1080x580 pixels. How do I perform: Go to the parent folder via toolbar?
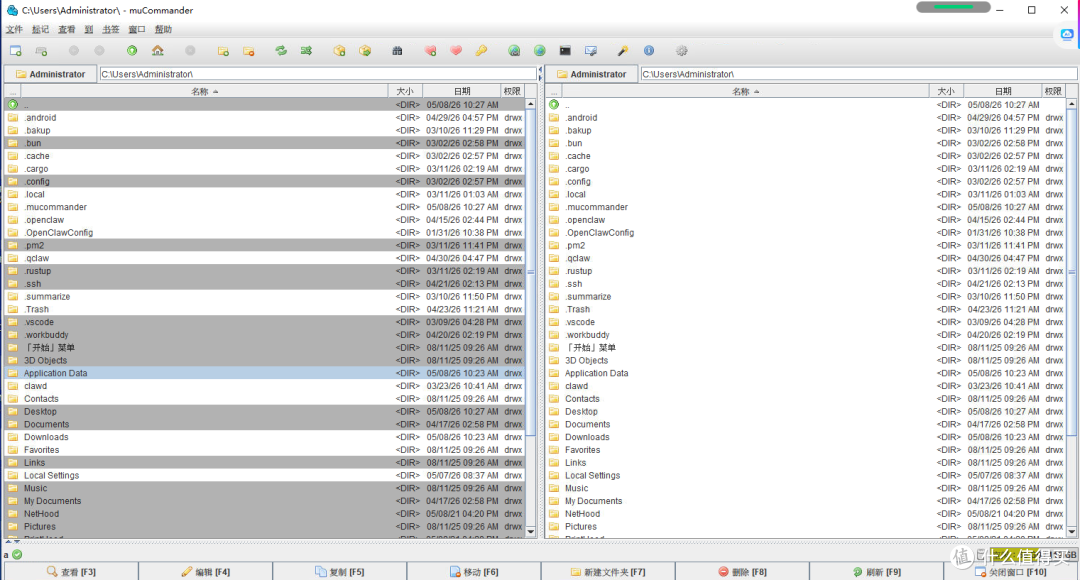pos(132,51)
